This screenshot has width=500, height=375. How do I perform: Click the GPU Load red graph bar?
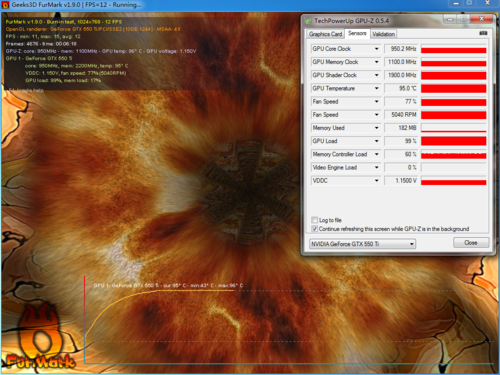453,141
